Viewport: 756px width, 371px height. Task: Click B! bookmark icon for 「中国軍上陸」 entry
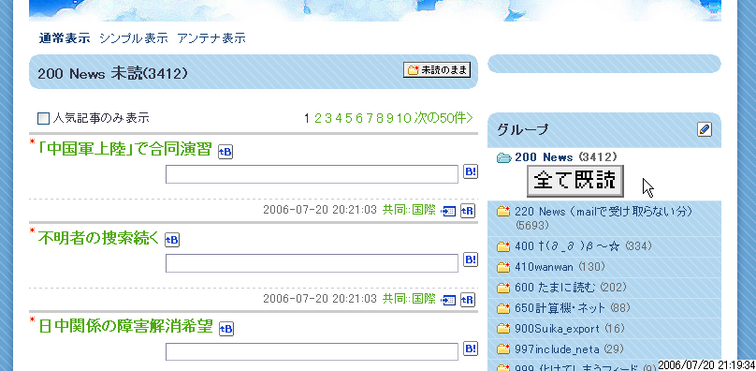470,172
